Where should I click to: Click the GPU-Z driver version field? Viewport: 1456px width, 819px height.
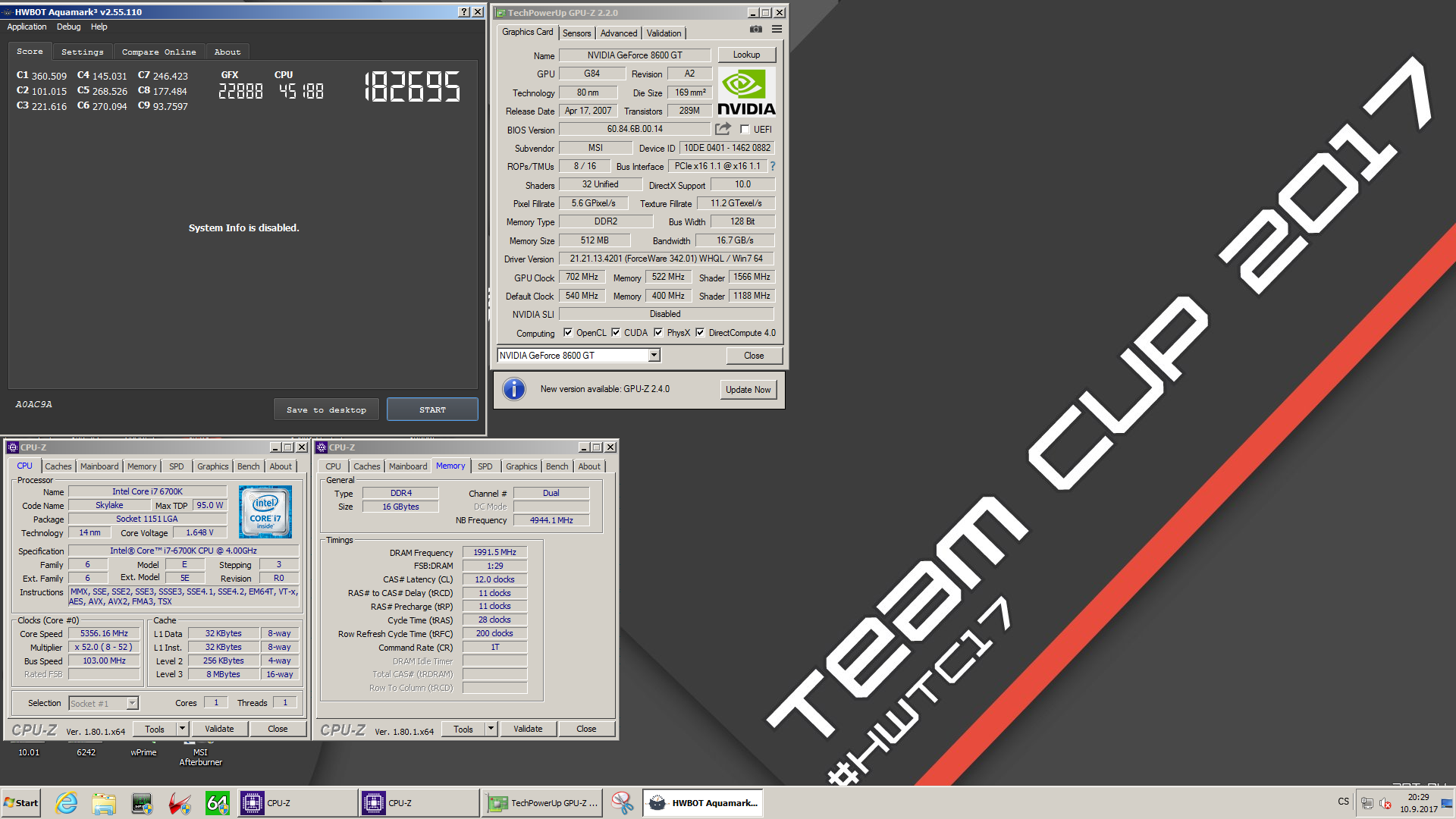(667, 259)
